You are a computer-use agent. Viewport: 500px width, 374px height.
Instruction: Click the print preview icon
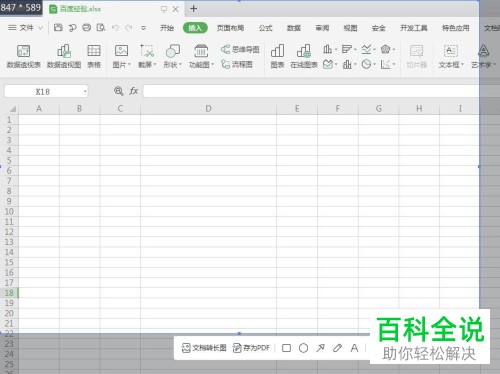tap(101, 28)
